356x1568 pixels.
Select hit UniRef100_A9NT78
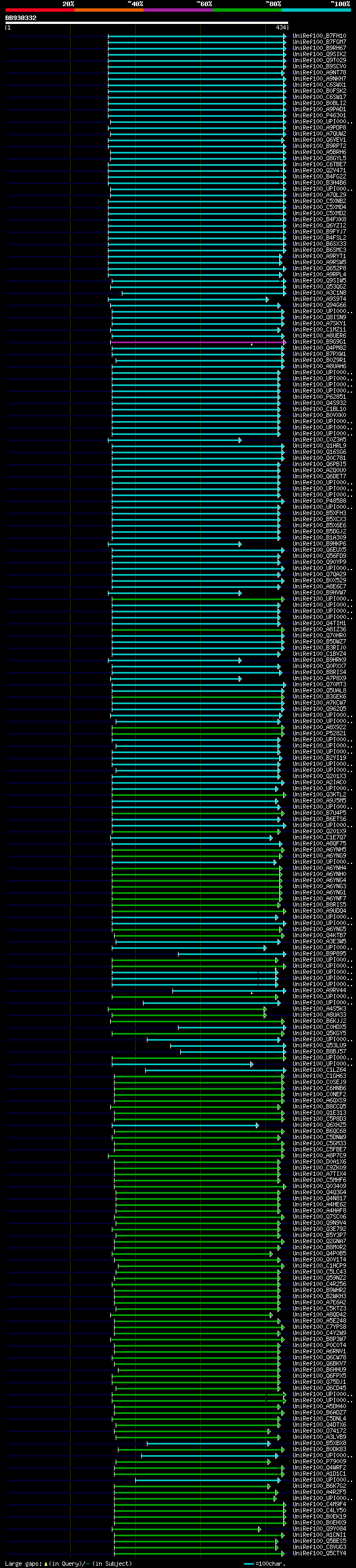point(319,72)
